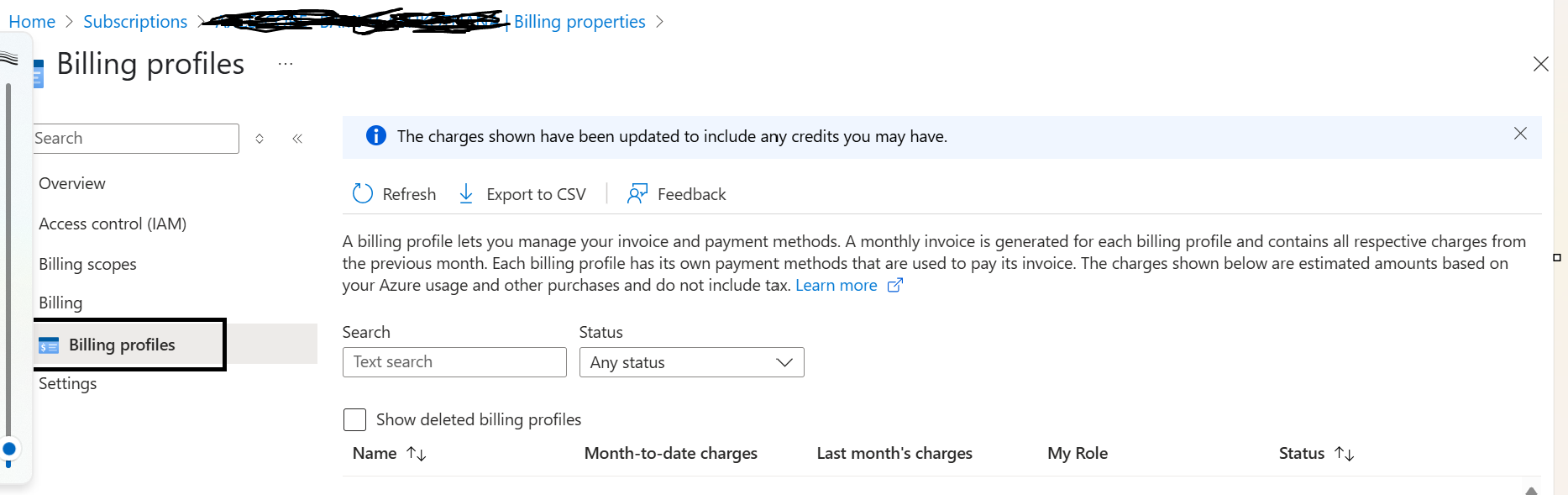Image resolution: width=1568 pixels, height=495 pixels.
Task: Collapse the sidebar with the double chevron
Action: pos(296,138)
